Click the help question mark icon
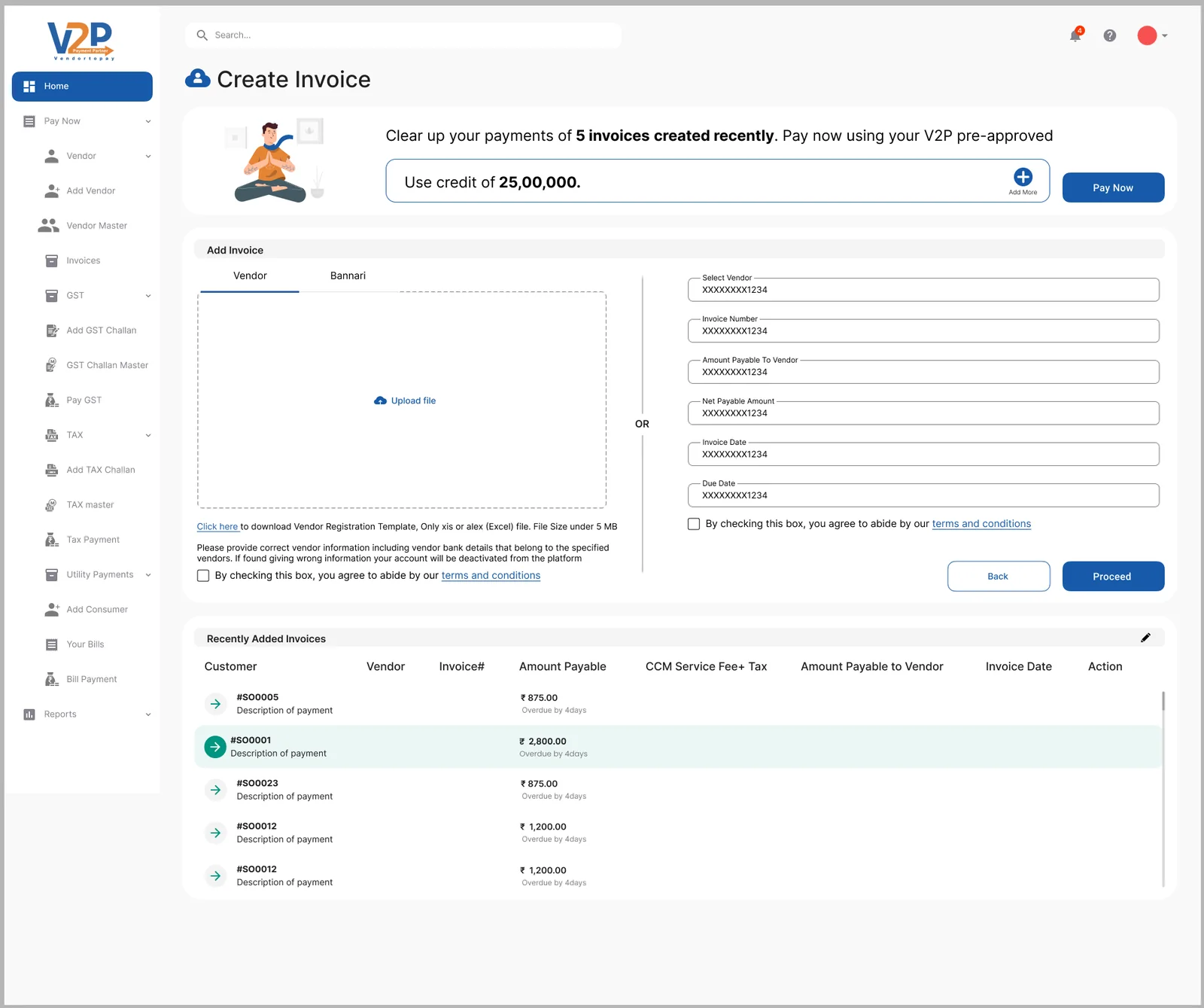 pyautogui.click(x=1110, y=35)
